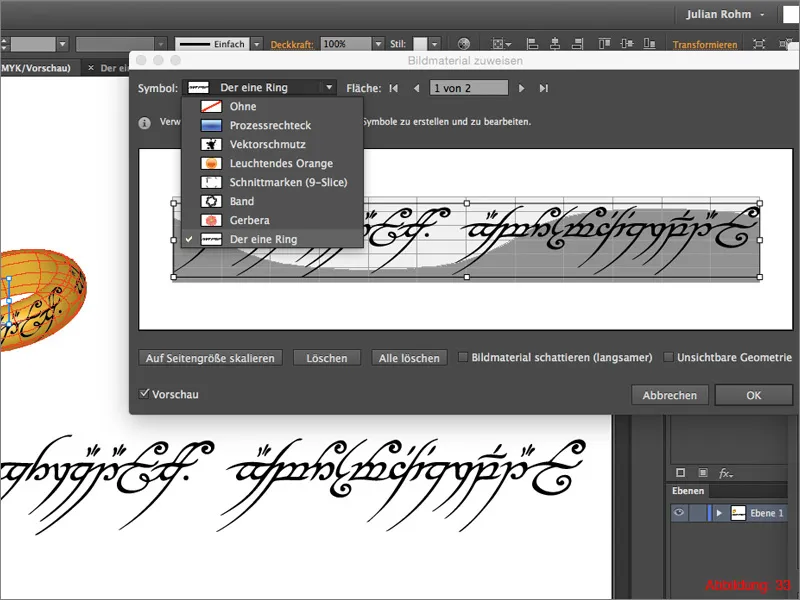Click the 3D ring object on canvas
Image resolution: width=800 pixels, height=600 pixels.
coord(43,299)
